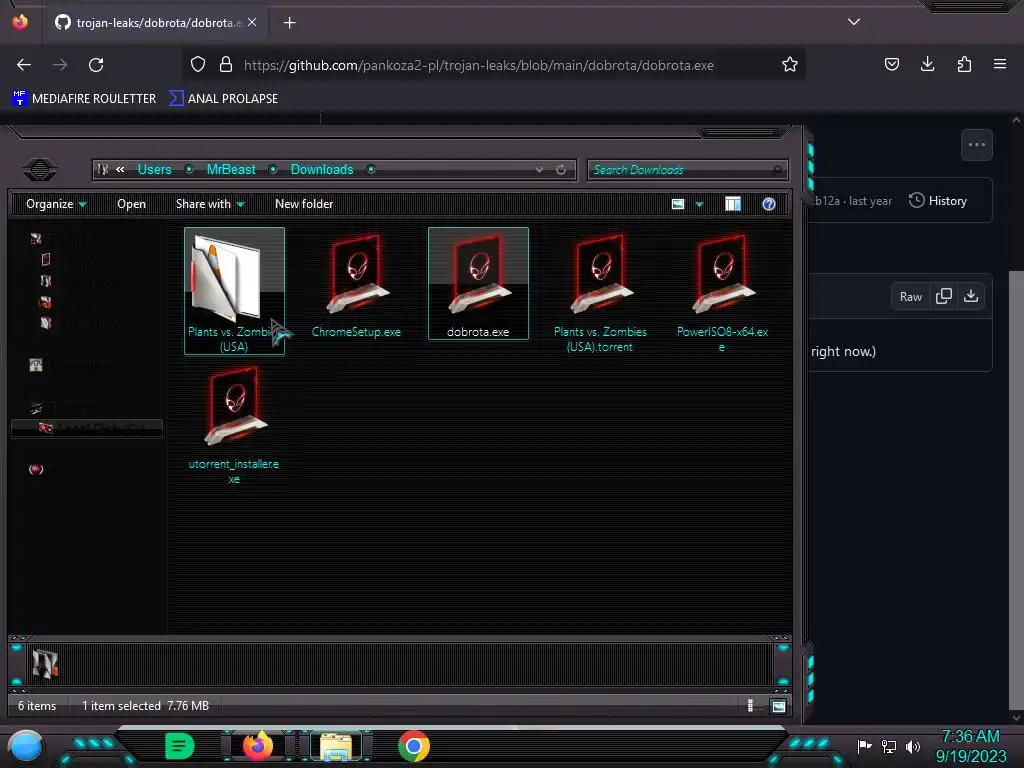Bookmark this page with the star icon
Image resolution: width=1024 pixels, height=768 pixels.
click(790, 65)
